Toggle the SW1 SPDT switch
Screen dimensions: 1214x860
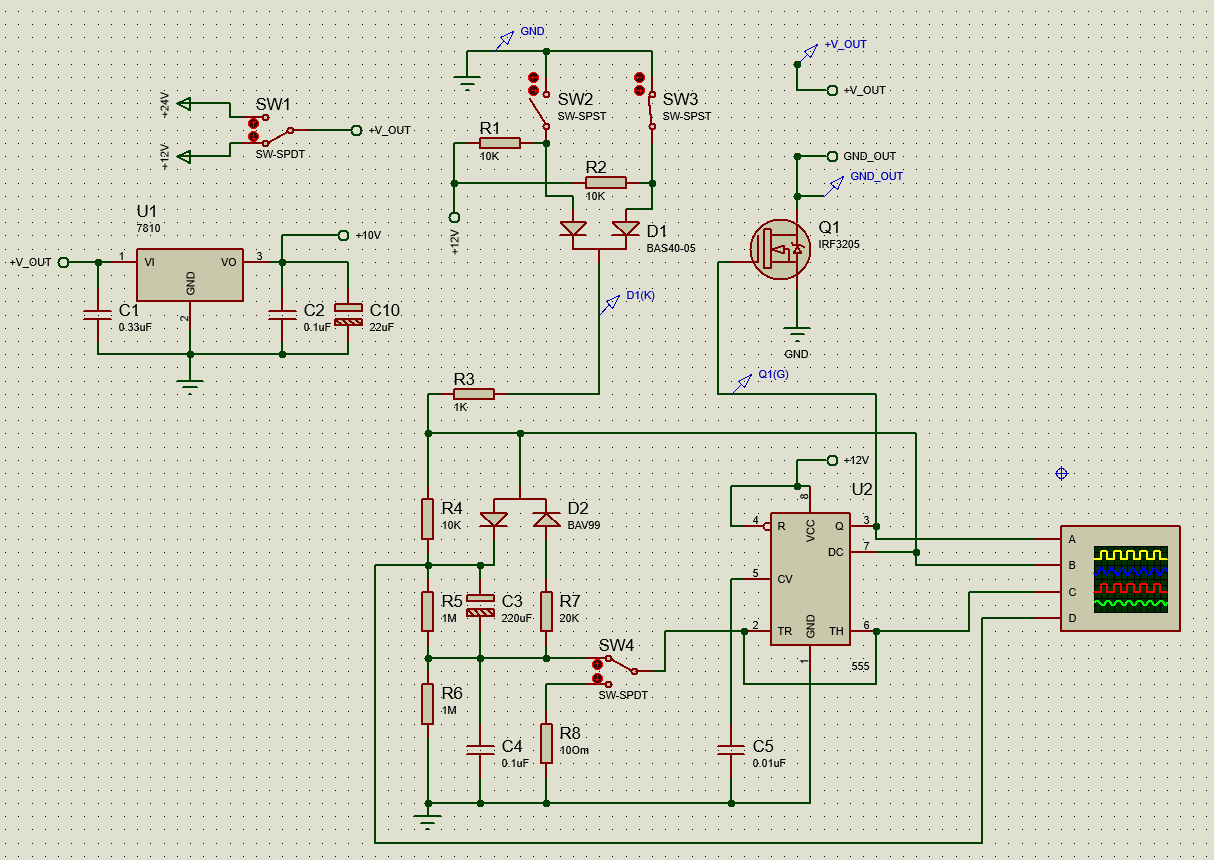(270, 130)
